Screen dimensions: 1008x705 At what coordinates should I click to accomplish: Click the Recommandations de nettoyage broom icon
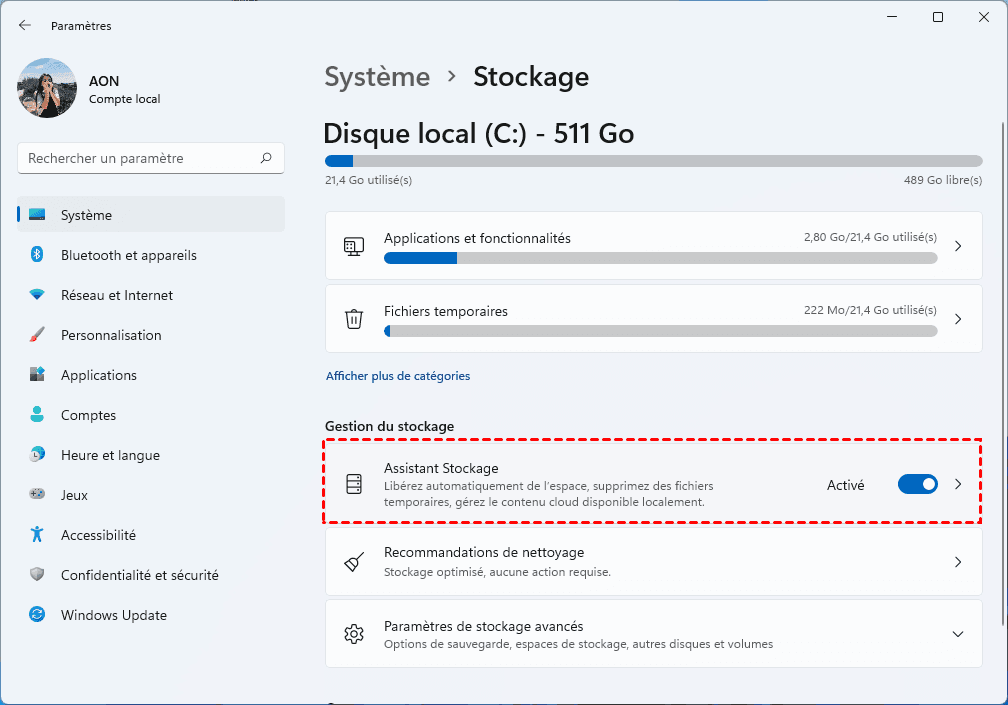tap(353, 562)
